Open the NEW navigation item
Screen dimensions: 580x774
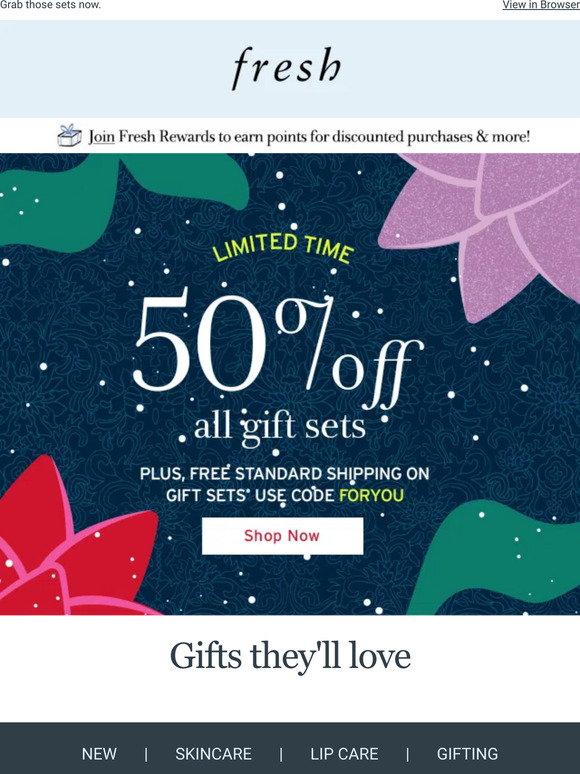click(99, 754)
